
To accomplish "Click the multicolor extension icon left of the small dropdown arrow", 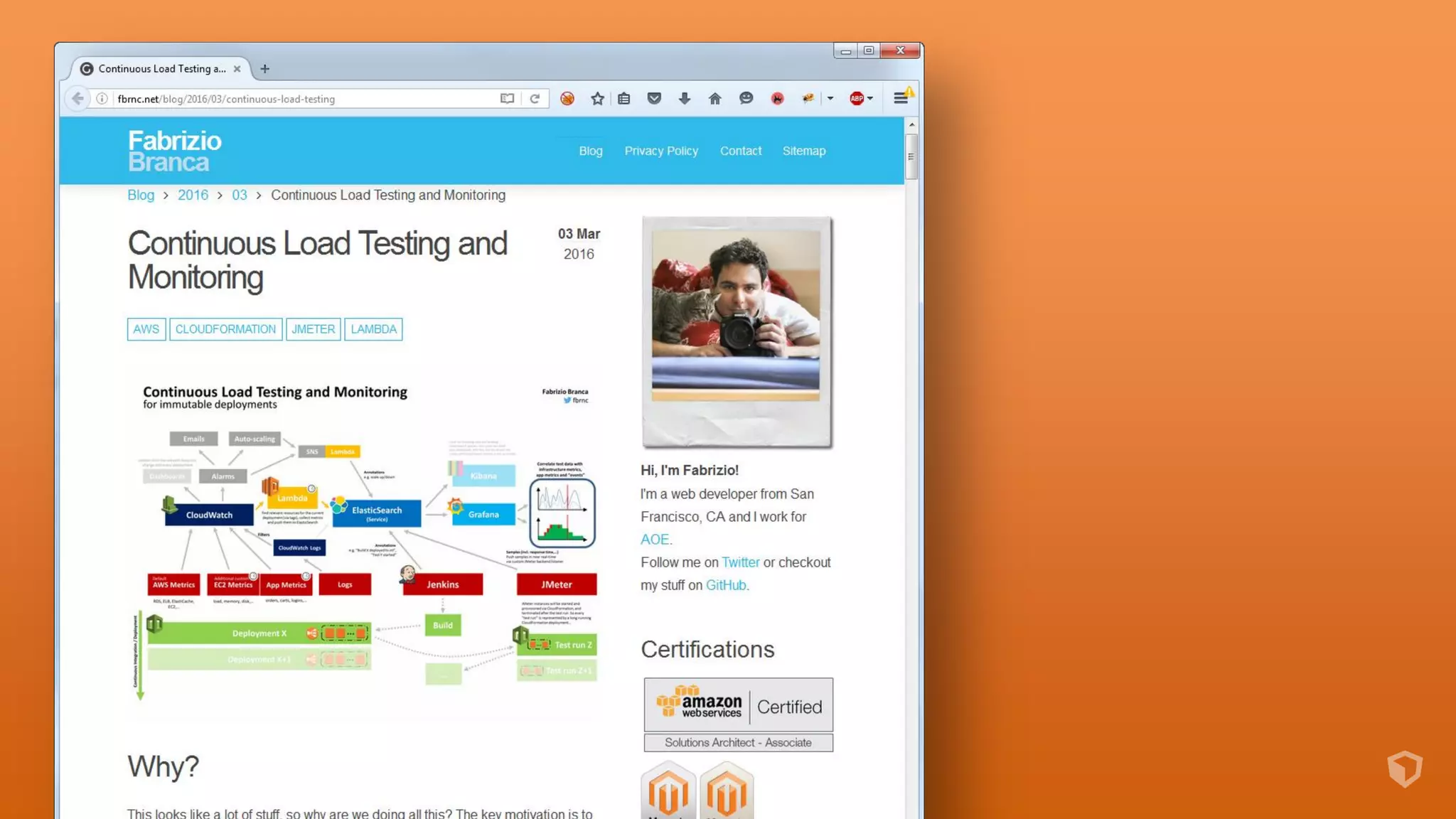I will pos(808,99).
